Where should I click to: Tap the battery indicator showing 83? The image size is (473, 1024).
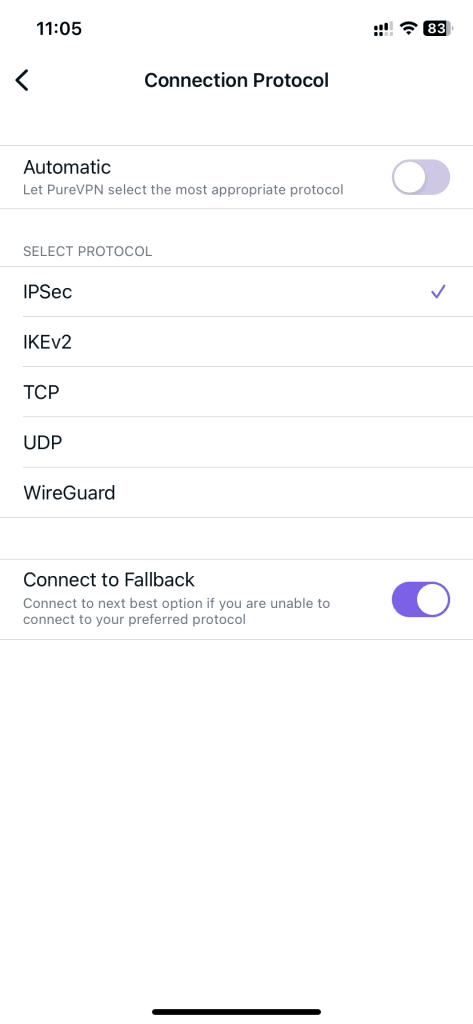click(438, 29)
